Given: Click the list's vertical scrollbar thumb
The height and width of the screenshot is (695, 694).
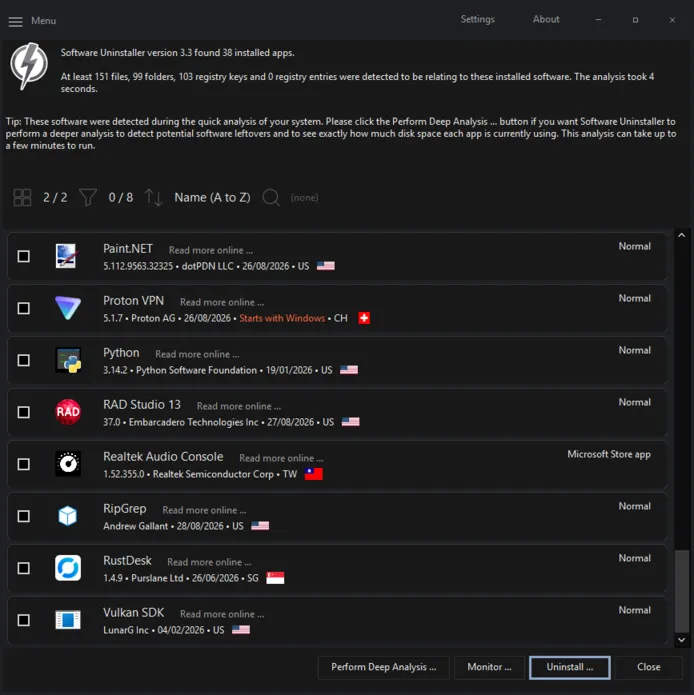Looking at the screenshot, I should (682, 591).
